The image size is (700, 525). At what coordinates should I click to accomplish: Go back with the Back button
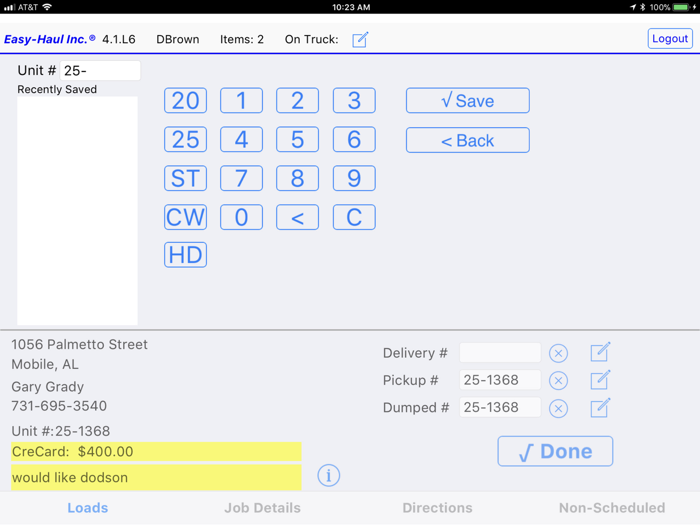click(x=468, y=140)
